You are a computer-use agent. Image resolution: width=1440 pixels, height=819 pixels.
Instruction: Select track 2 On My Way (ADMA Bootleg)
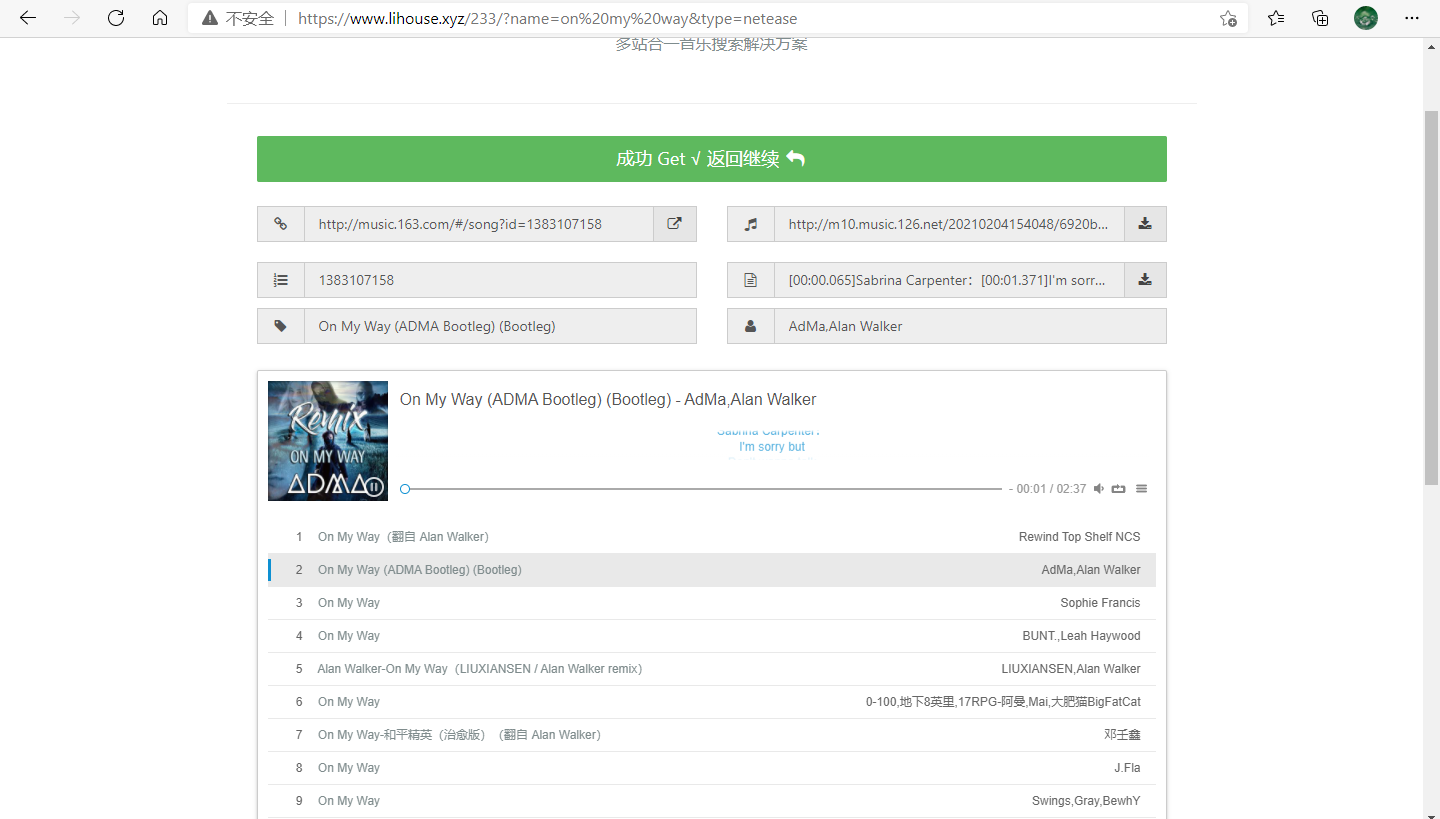coord(712,570)
